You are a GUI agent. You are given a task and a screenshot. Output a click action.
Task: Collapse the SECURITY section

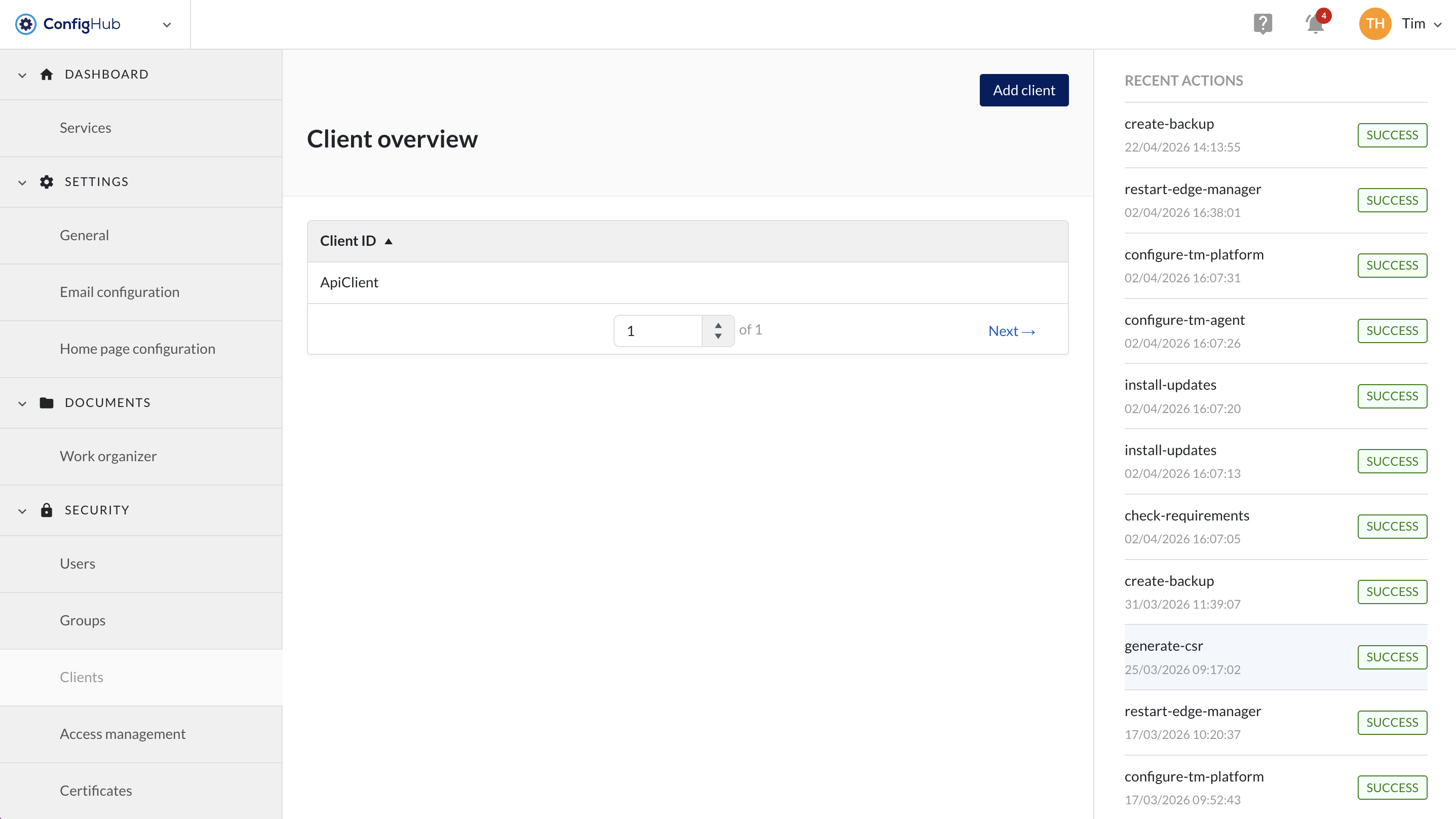(x=21, y=511)
